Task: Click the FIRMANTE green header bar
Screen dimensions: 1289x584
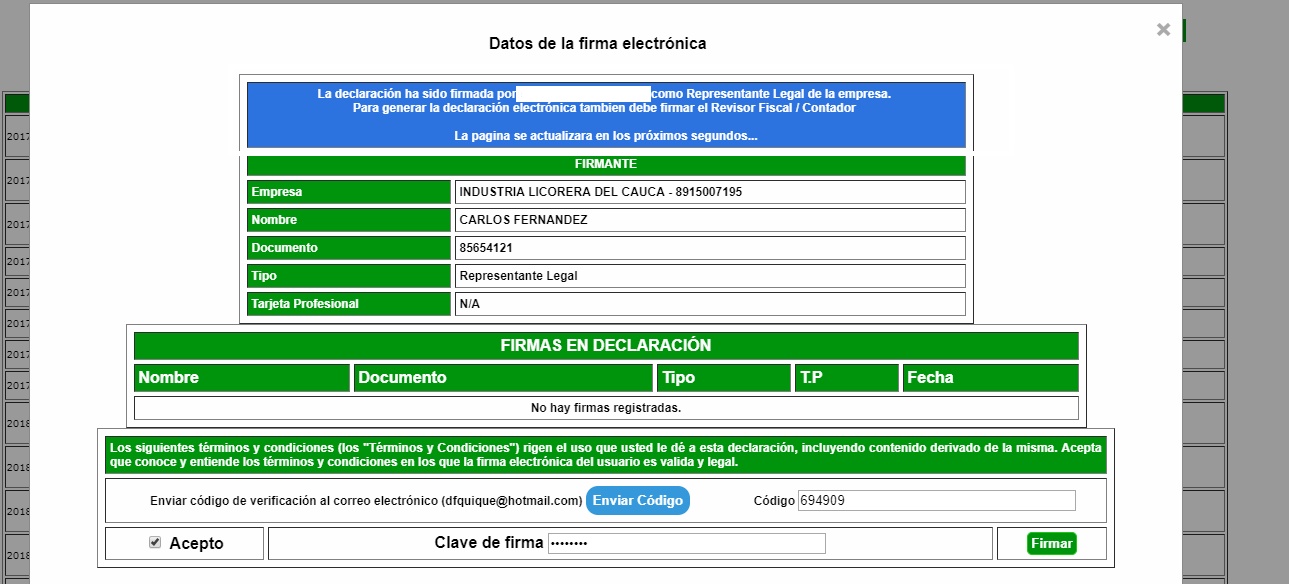Action: [x=606, y=165]
